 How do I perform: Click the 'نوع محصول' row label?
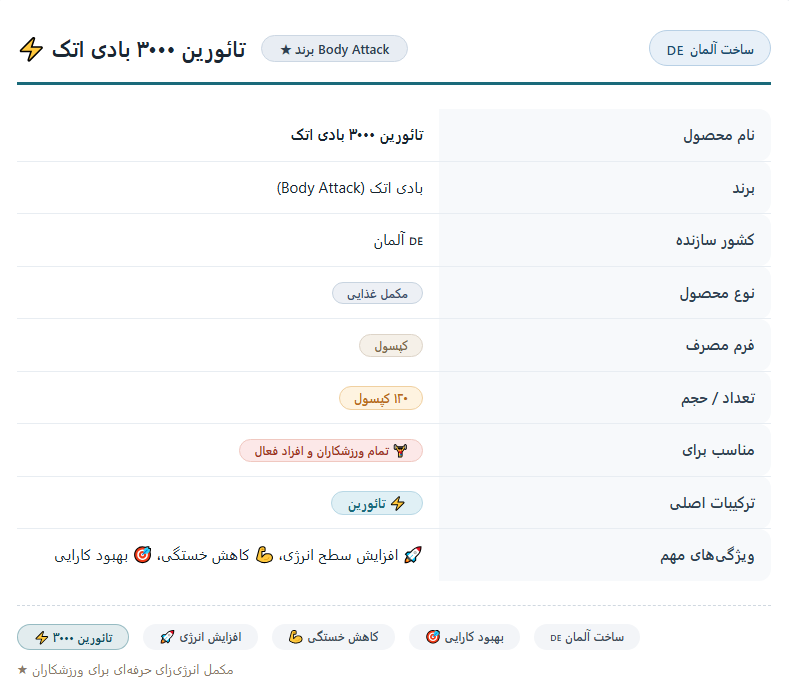pos(717,293)
